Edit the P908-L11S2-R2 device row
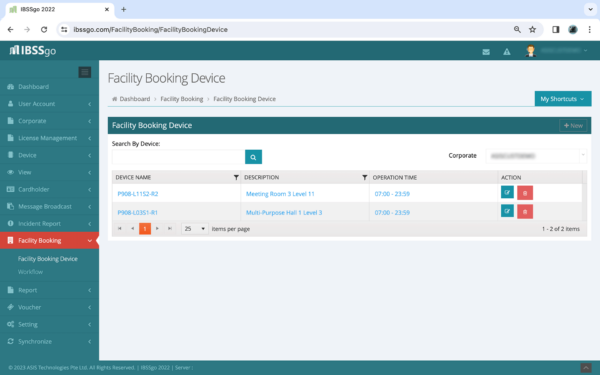Viewport: 600px width, 375px height. (507, 192)
